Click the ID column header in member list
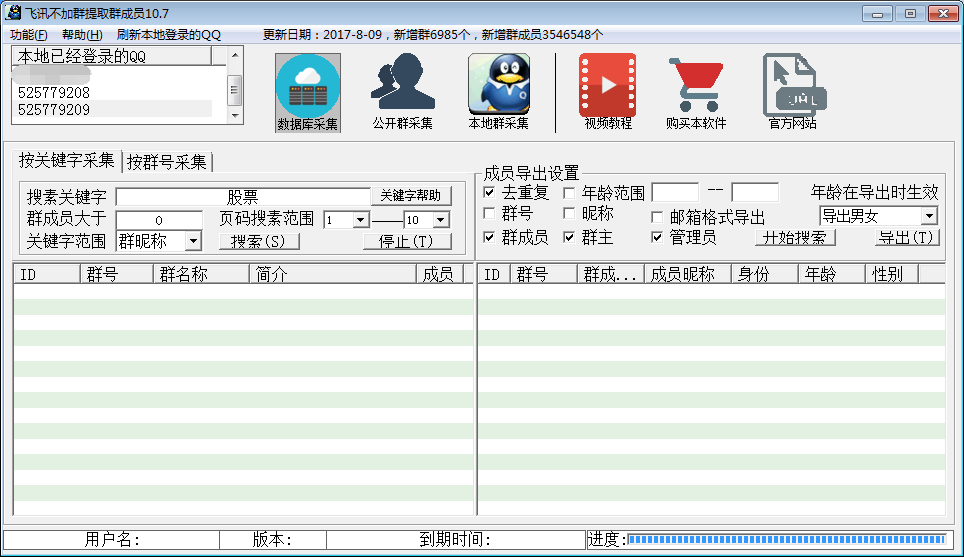Viewport: 964px width, 557px height. 494,274
